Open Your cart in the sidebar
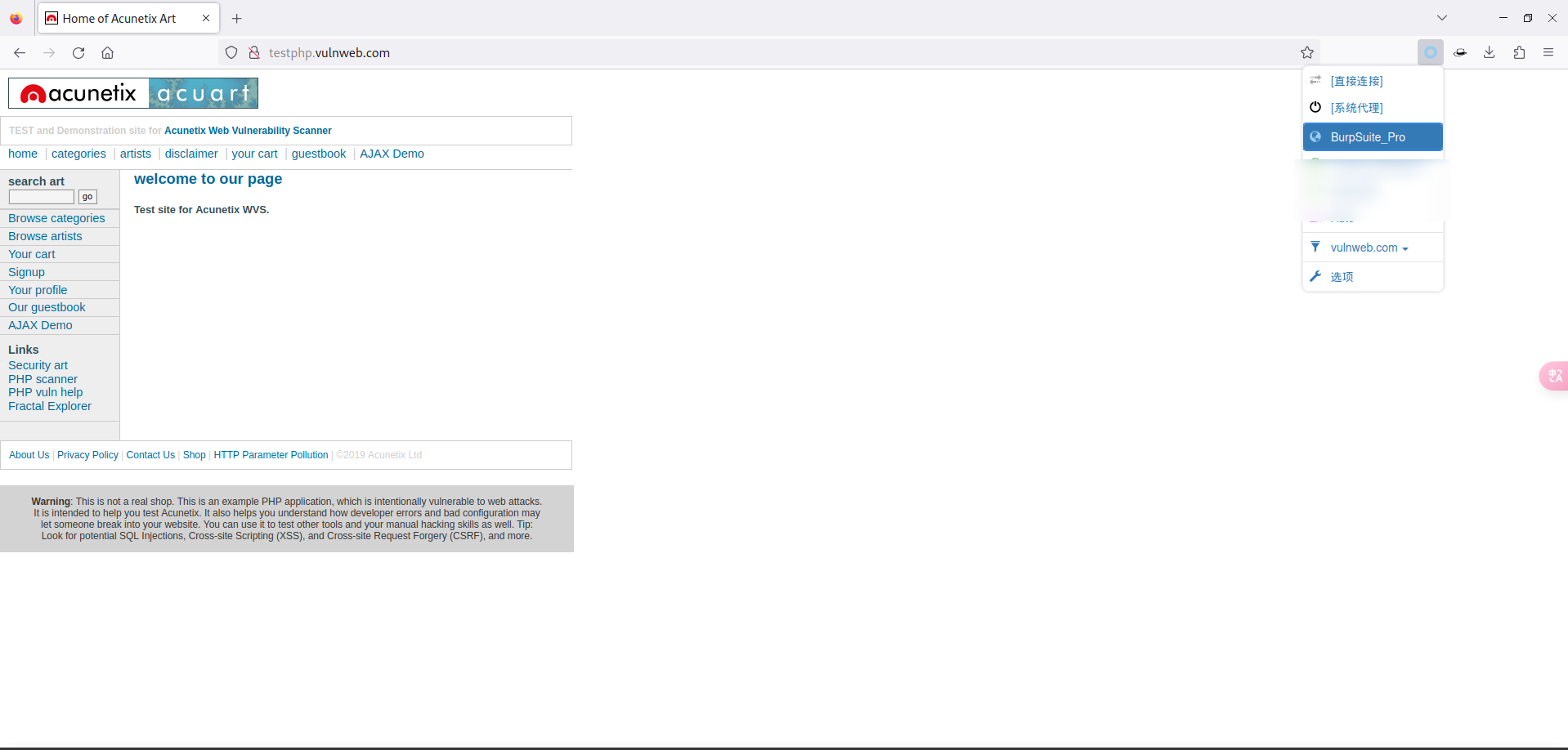 32,254
